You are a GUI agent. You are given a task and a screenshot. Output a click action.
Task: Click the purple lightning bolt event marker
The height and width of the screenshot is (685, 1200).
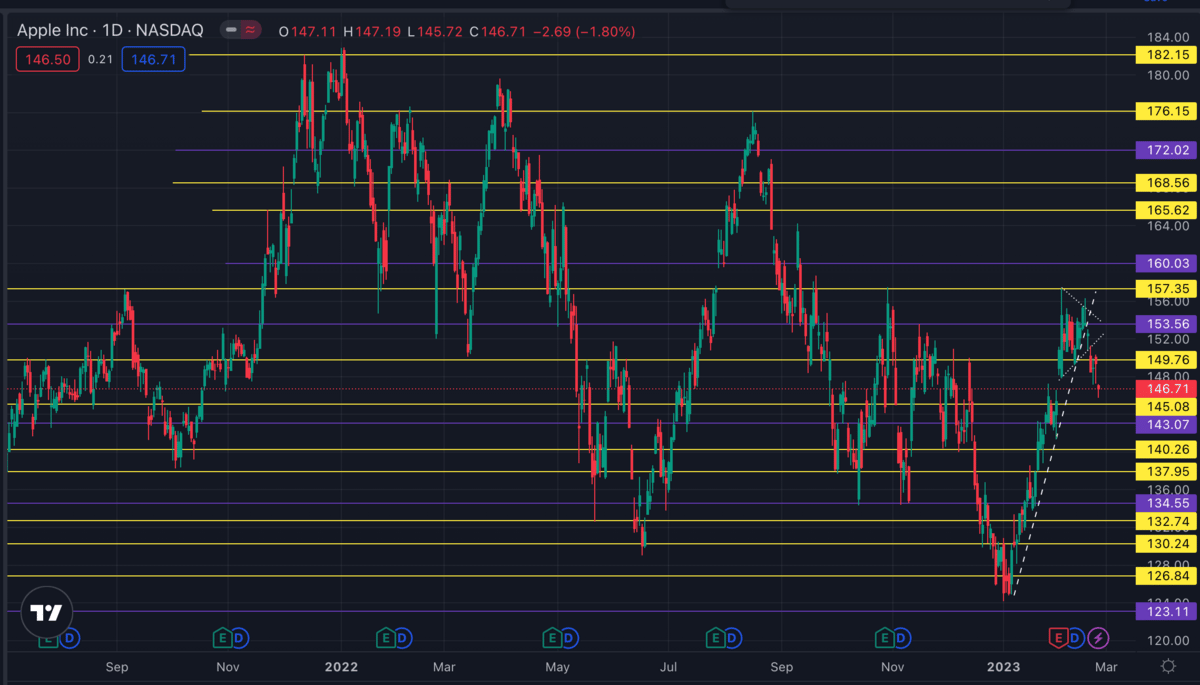tap(1098, 637)
